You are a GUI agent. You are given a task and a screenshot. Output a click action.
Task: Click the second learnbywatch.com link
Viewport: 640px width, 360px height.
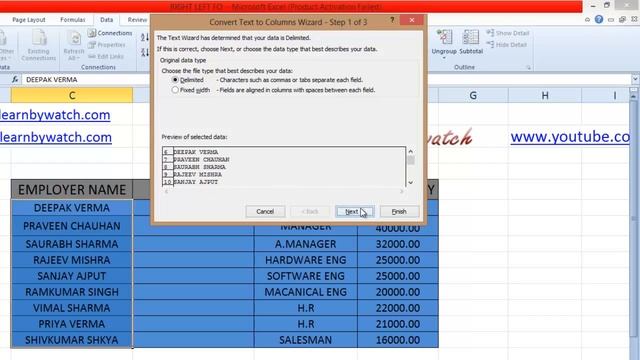[56, 137]
